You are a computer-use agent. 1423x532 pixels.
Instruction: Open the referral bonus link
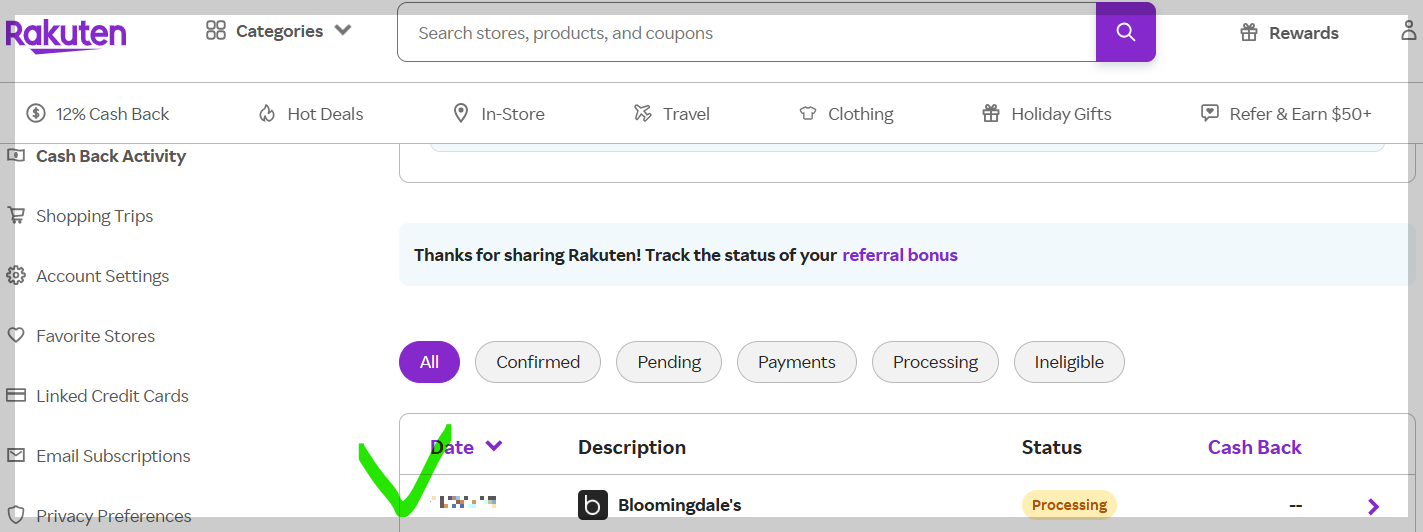click(x=899, y=255)
